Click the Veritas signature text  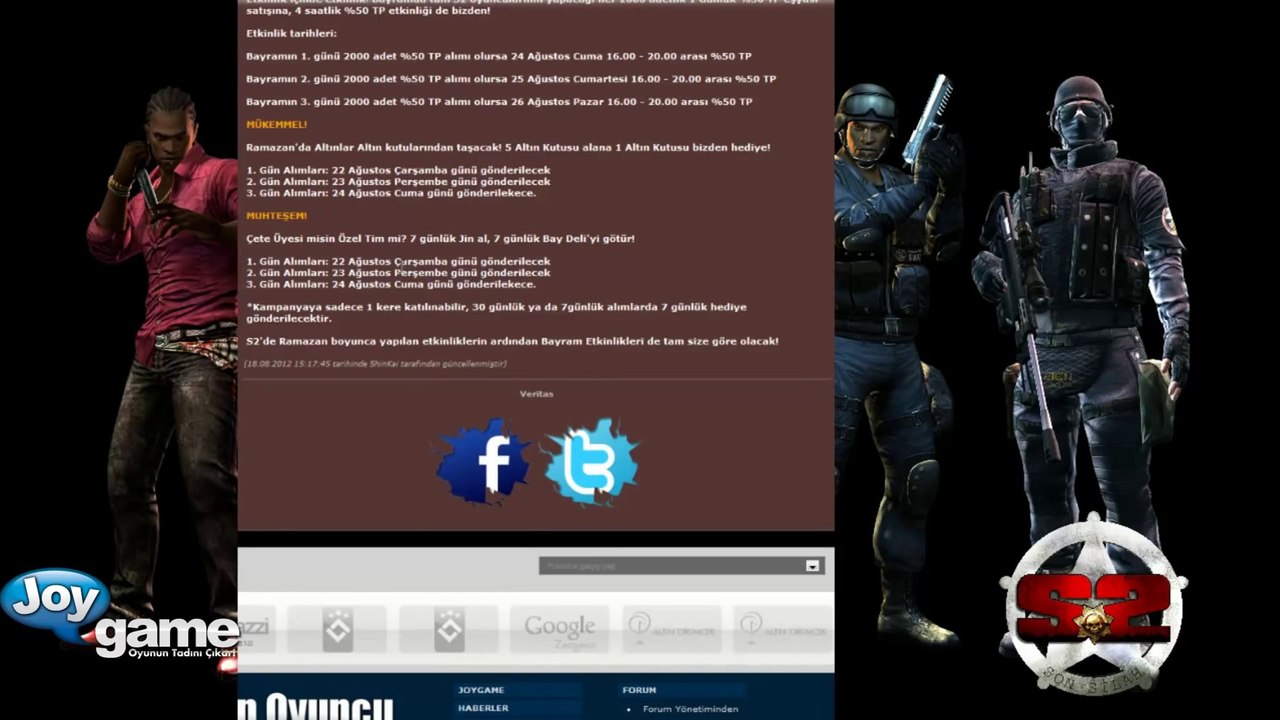pyautogui.click(x=536, y=394)
